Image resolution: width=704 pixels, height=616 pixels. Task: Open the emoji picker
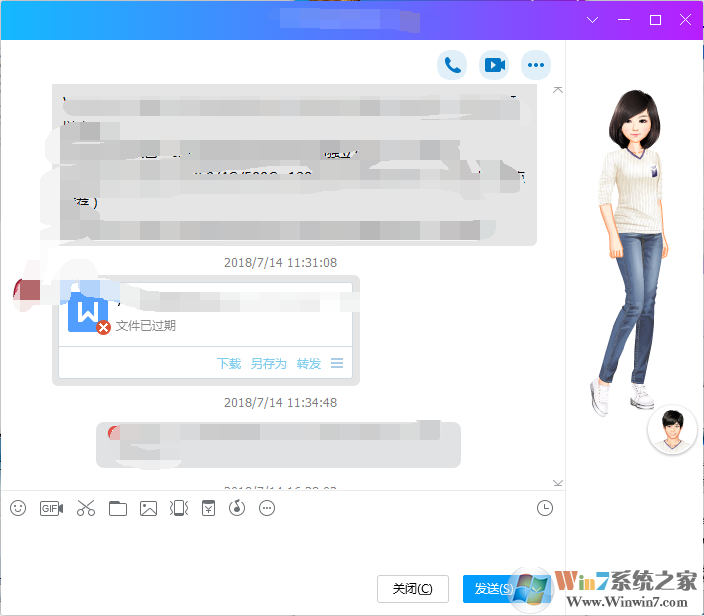pyautogui.click(x=18, y=508)
